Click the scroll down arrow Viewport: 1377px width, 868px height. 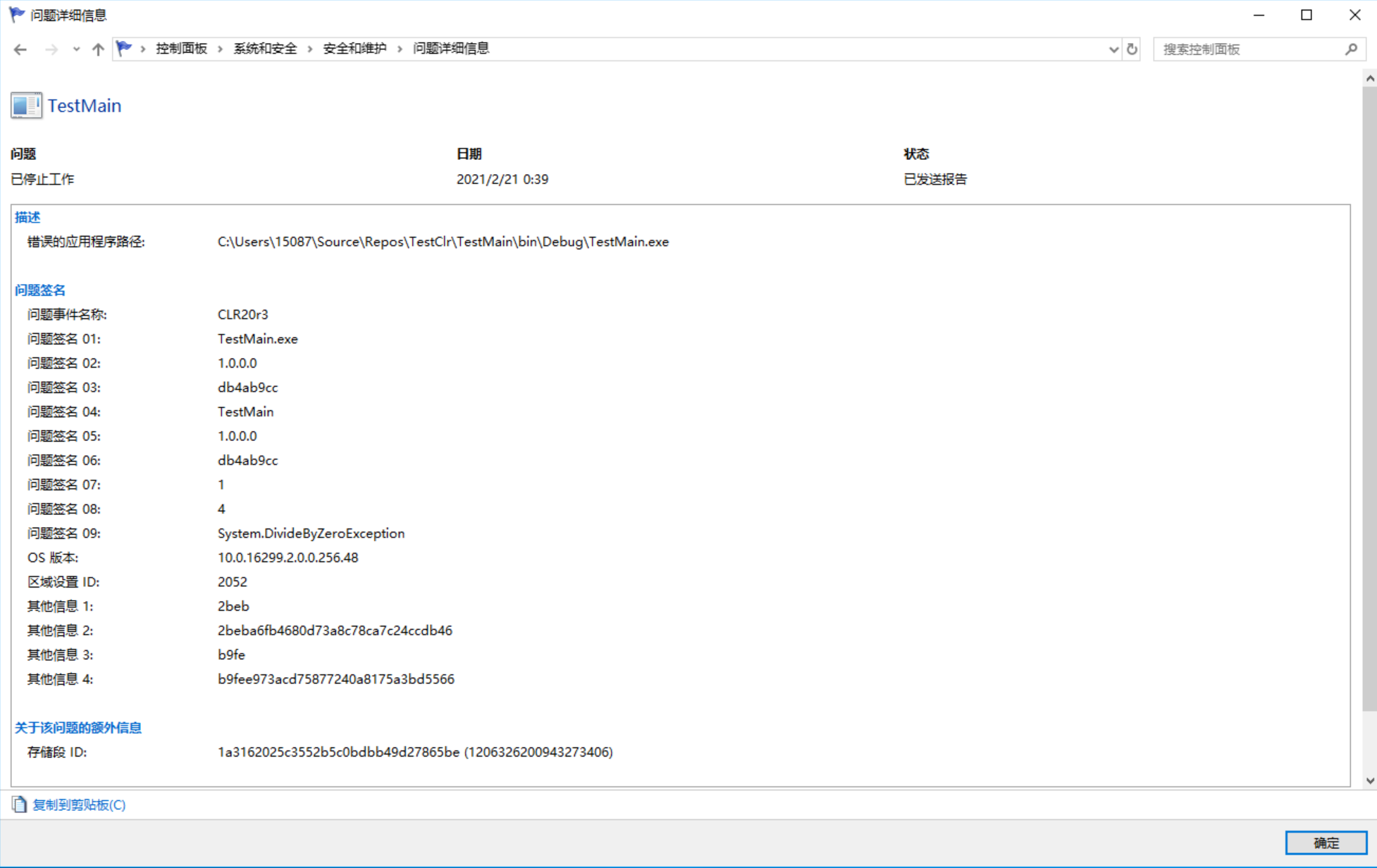[1369, 780]
